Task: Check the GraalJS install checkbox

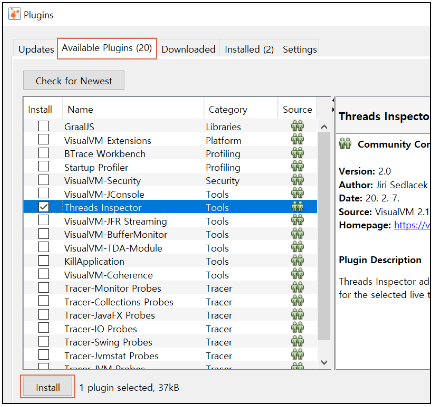Action: pos(43,126)
